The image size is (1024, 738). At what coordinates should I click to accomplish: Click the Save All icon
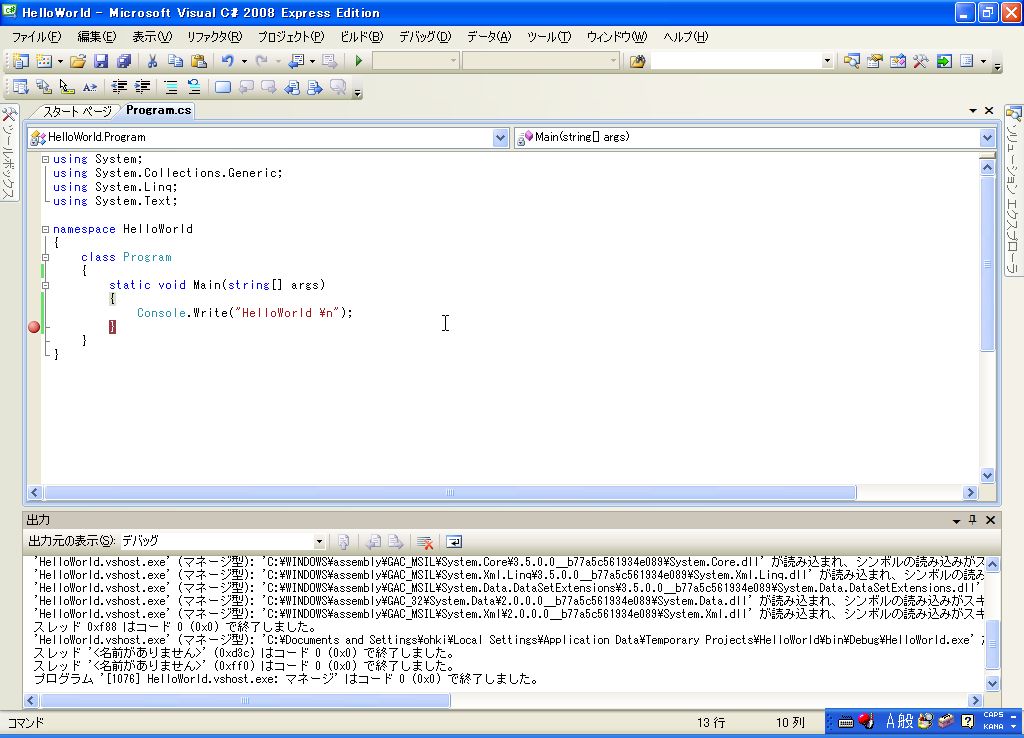123,61
